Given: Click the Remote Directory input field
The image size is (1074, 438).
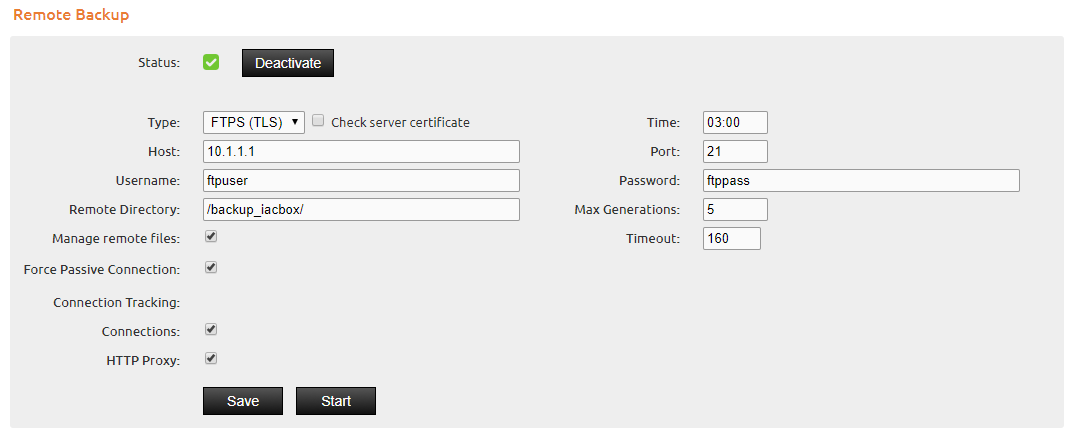Looking at the screenshot, I should pyautogui.click(x=361, y=209).
